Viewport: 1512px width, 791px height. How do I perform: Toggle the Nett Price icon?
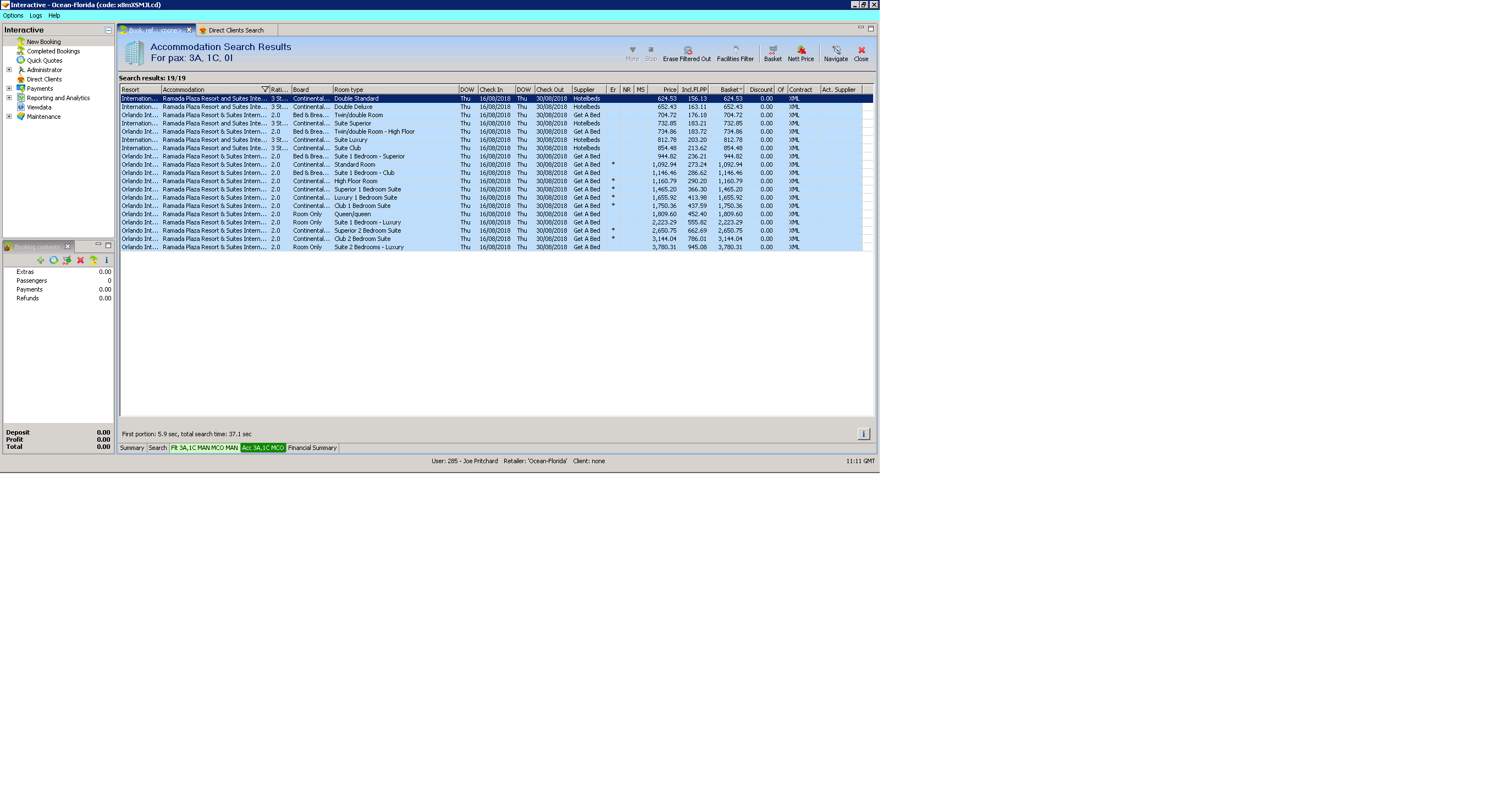(801, 51)
